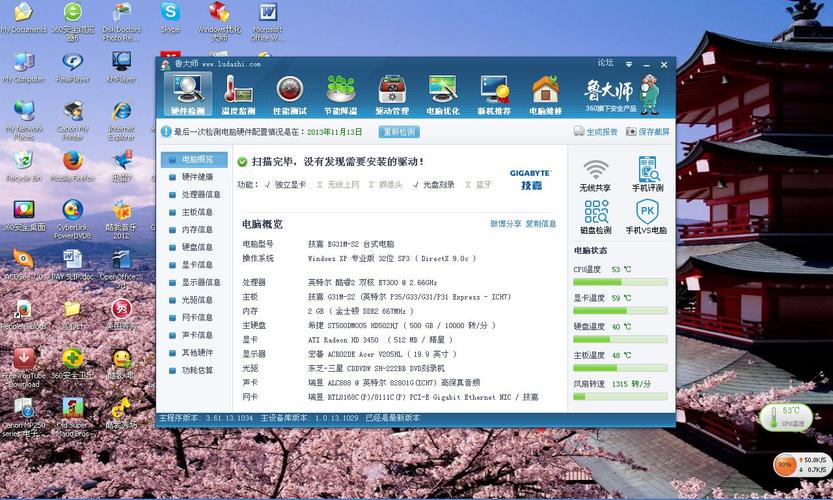The image size is (833, 500).
Task: Select 显示器信息 in the sidebar
Action: coord(194,282)
